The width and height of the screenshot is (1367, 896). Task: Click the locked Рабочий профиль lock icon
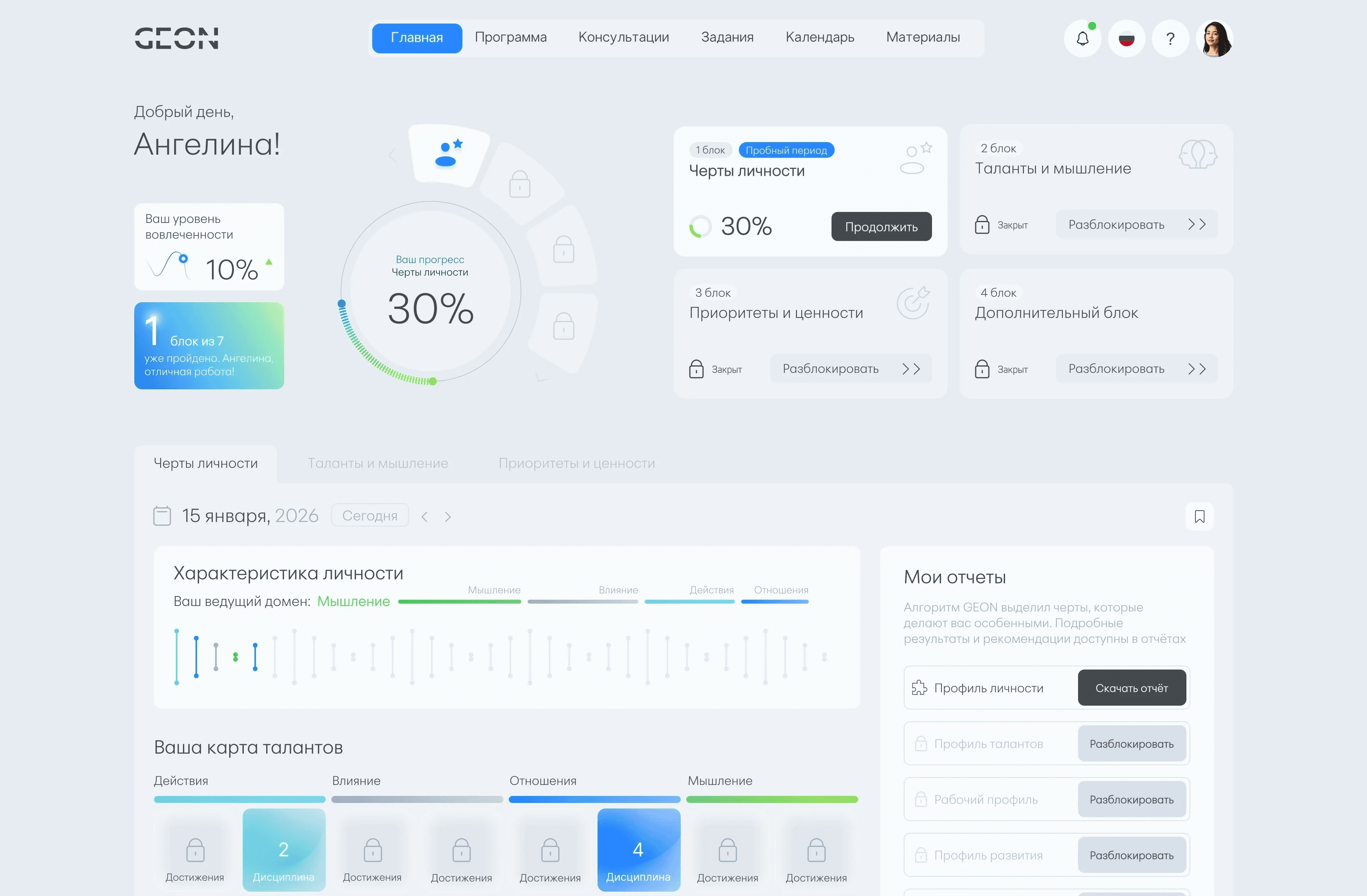(x=921, y=799)
